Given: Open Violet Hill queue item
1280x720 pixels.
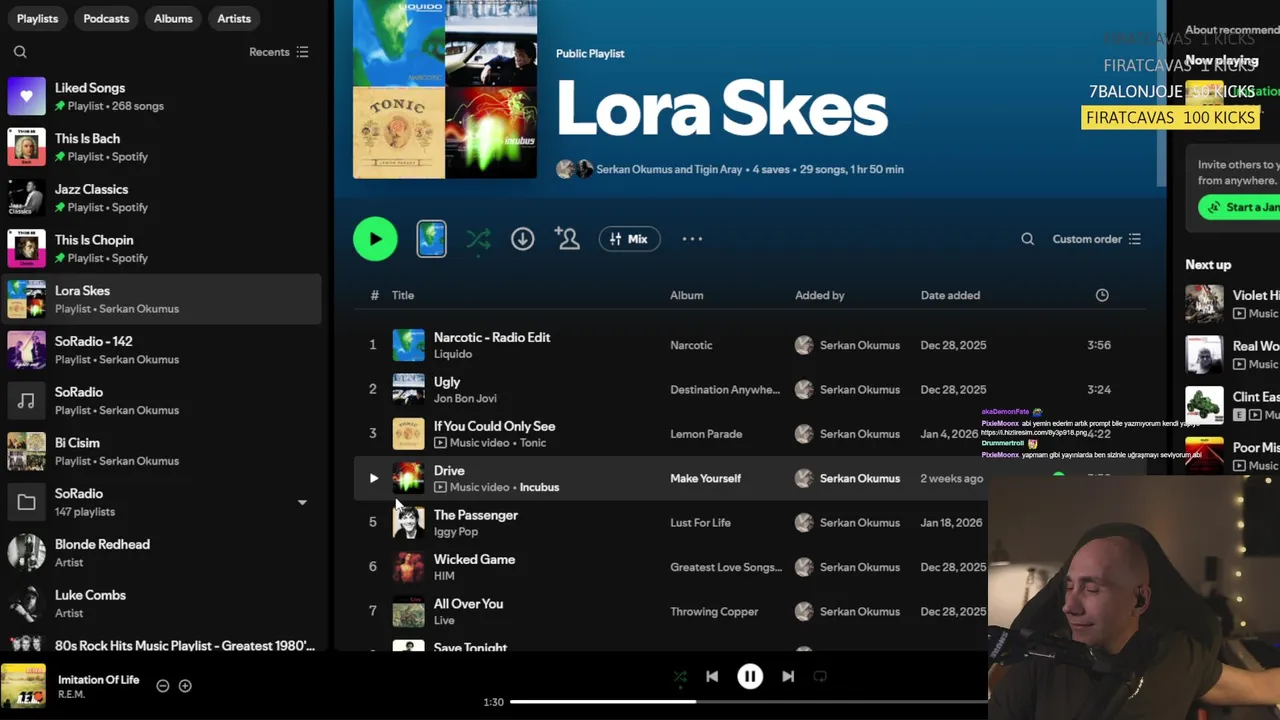Looking at the screenshot, I should (x=1232, y=304).
